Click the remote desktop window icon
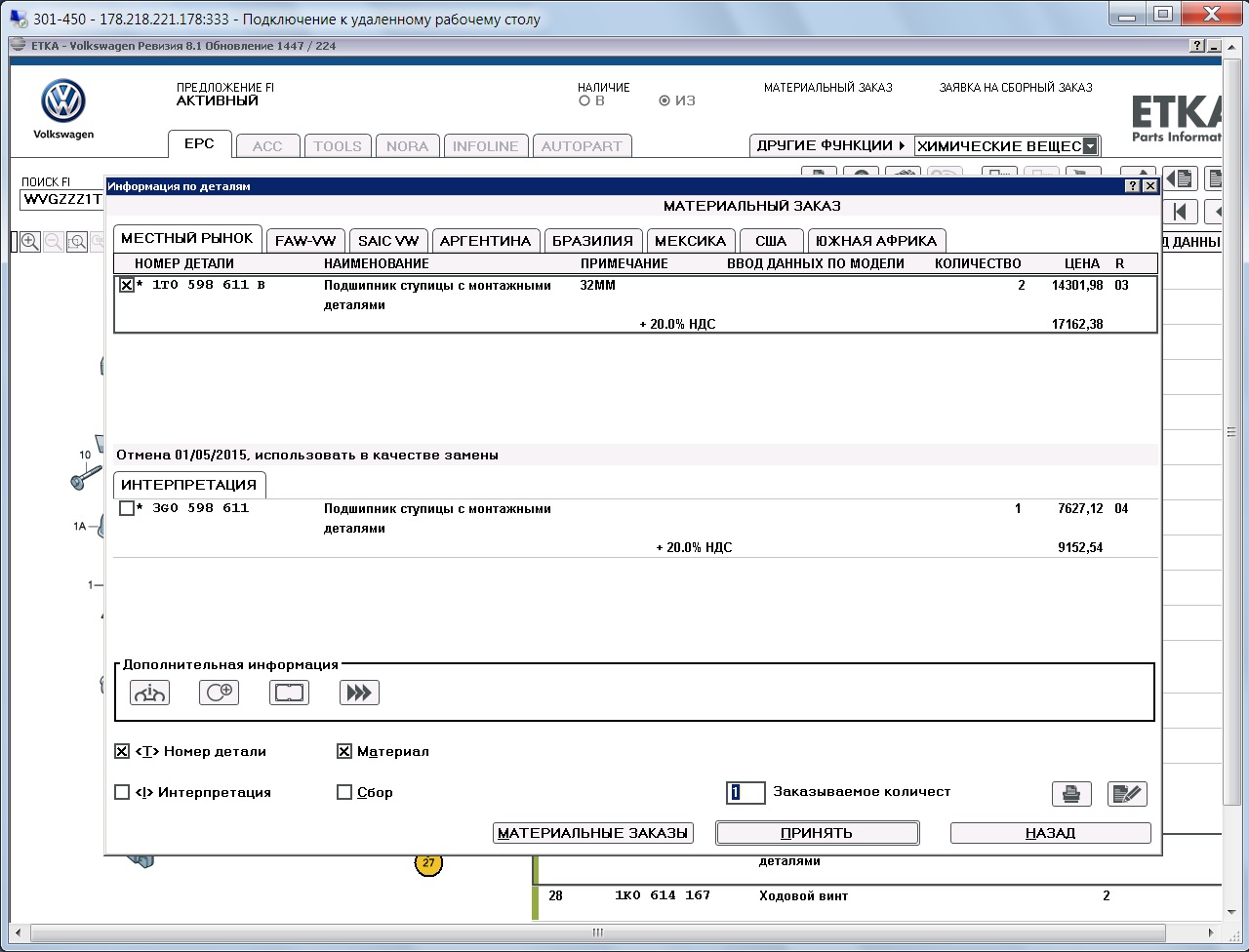1249x952 pixels. [19, 18]
